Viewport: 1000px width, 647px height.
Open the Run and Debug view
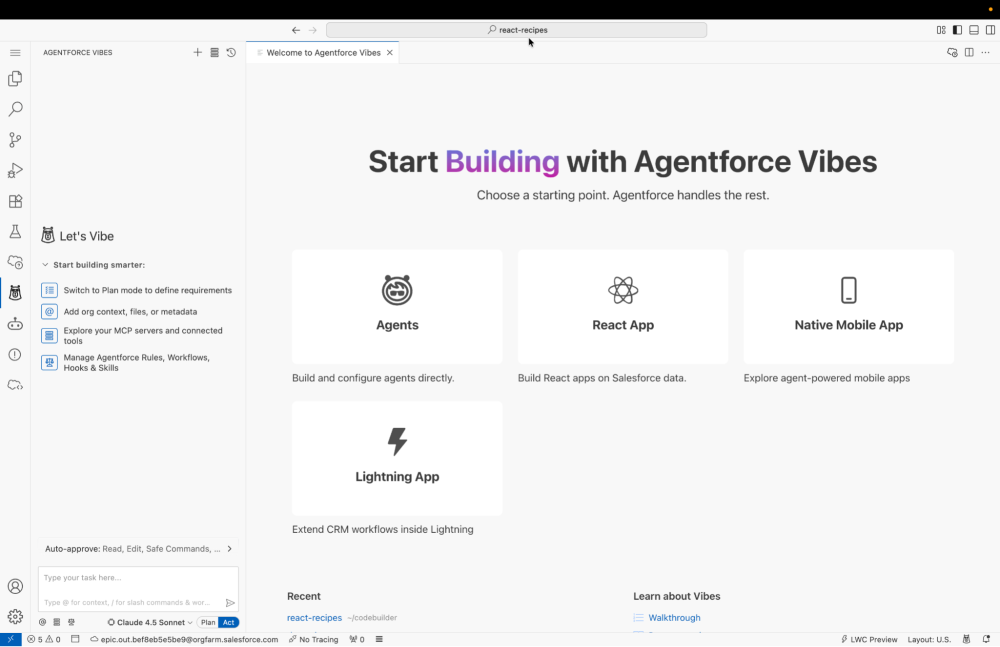15,170
